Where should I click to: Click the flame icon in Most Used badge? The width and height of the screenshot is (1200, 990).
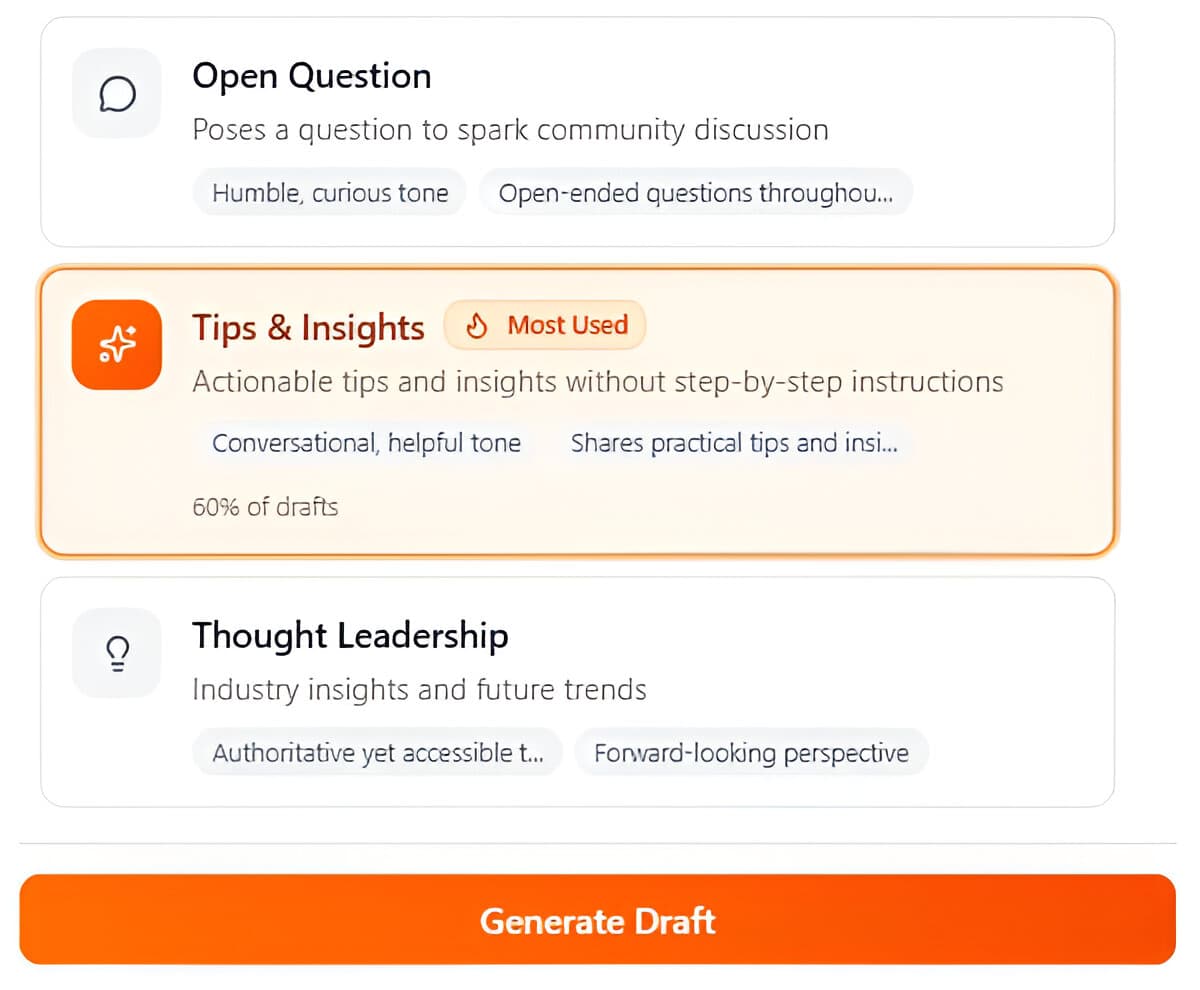(x=477, y=324)
